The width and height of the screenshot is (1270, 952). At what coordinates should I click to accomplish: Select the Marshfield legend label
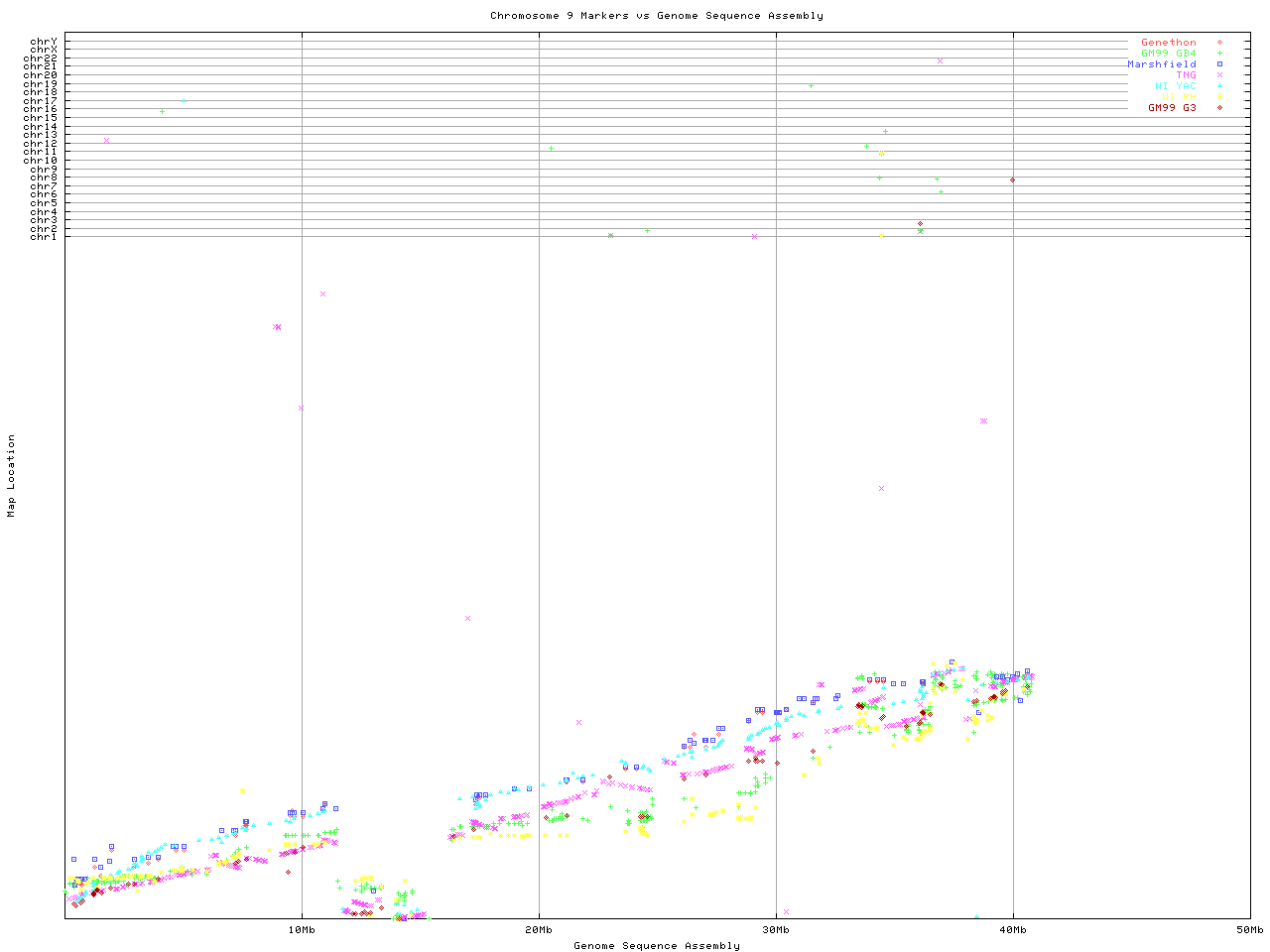pyautogui.click(x=1161, y=64)
